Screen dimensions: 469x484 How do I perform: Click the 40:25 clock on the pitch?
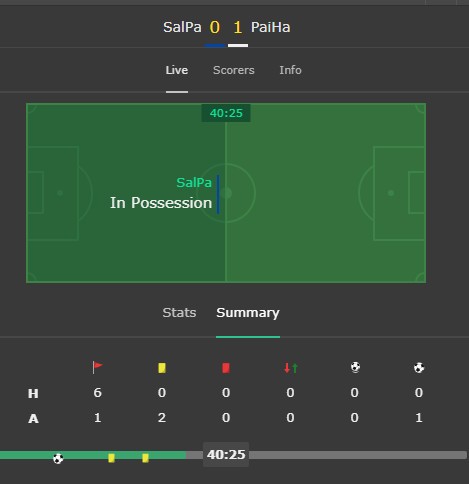coord(226,113)
